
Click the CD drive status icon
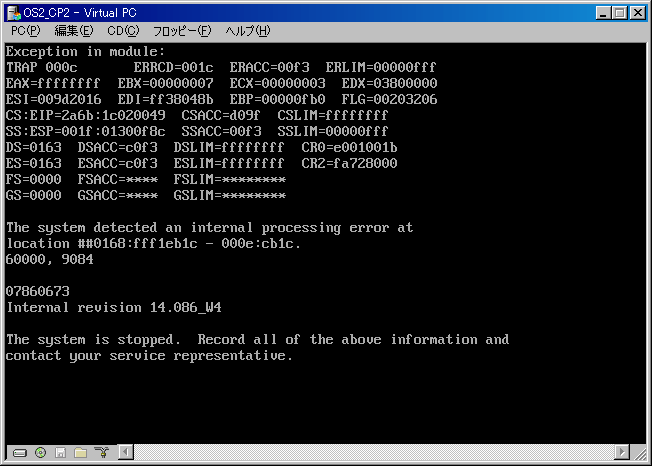(40, 452)
